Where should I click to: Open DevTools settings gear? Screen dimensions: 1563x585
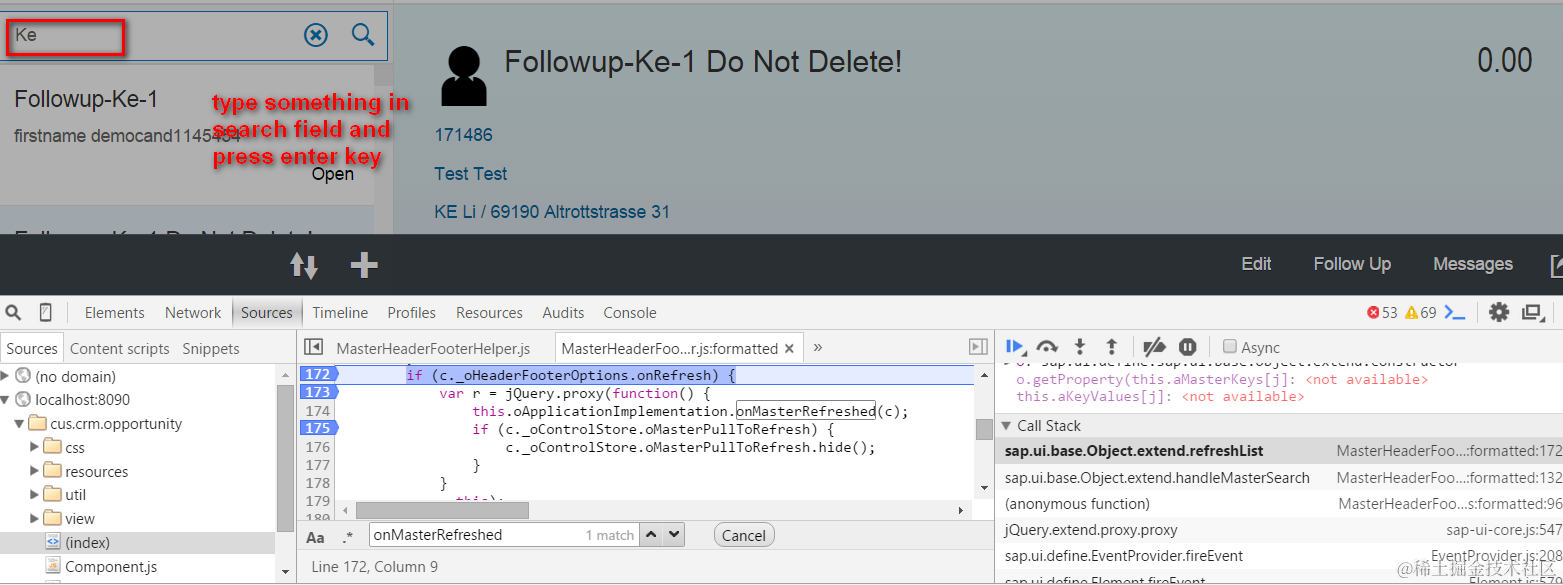coord(1499,312)
